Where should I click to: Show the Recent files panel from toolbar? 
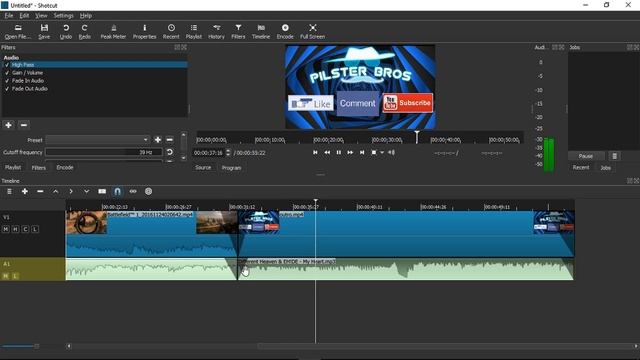click(x=171, y=31)
